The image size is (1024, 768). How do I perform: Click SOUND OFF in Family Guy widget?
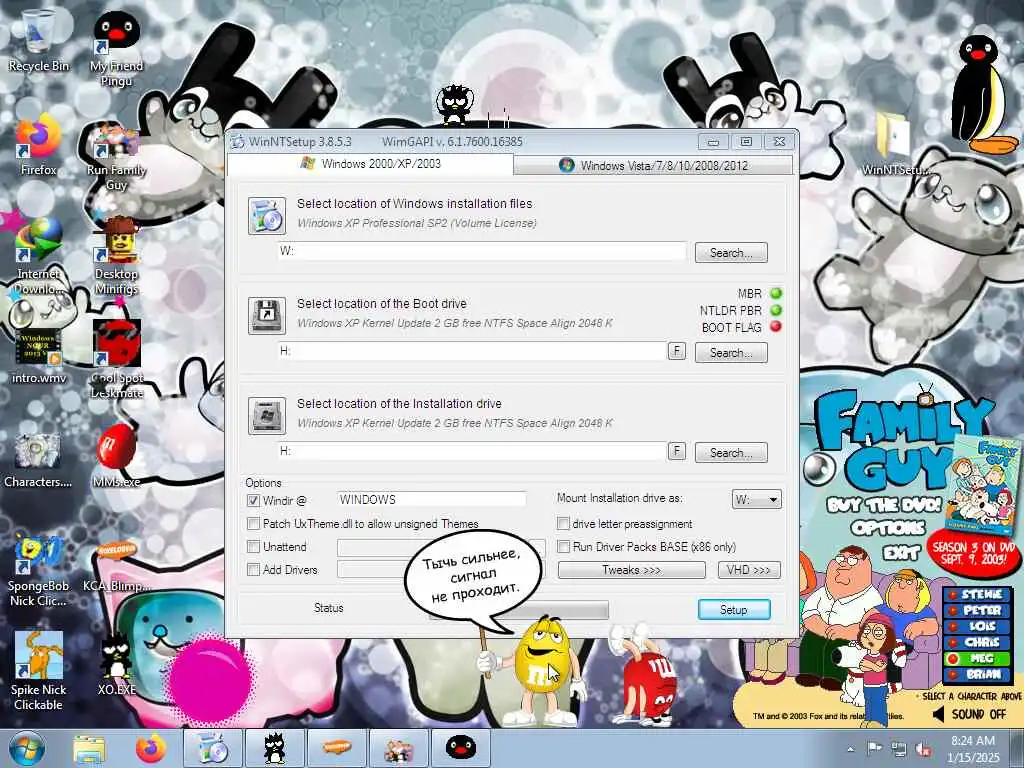pos(969,714)
